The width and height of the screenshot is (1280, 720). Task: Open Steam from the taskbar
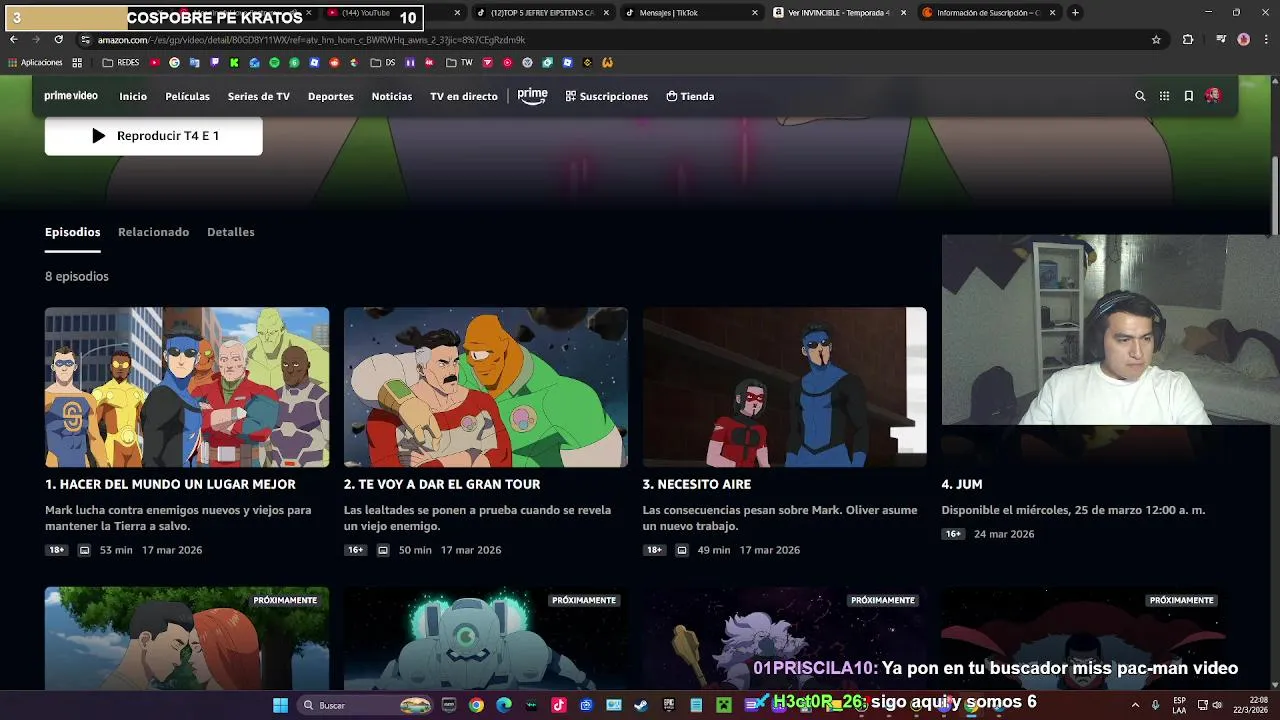[x=641, y=705]
